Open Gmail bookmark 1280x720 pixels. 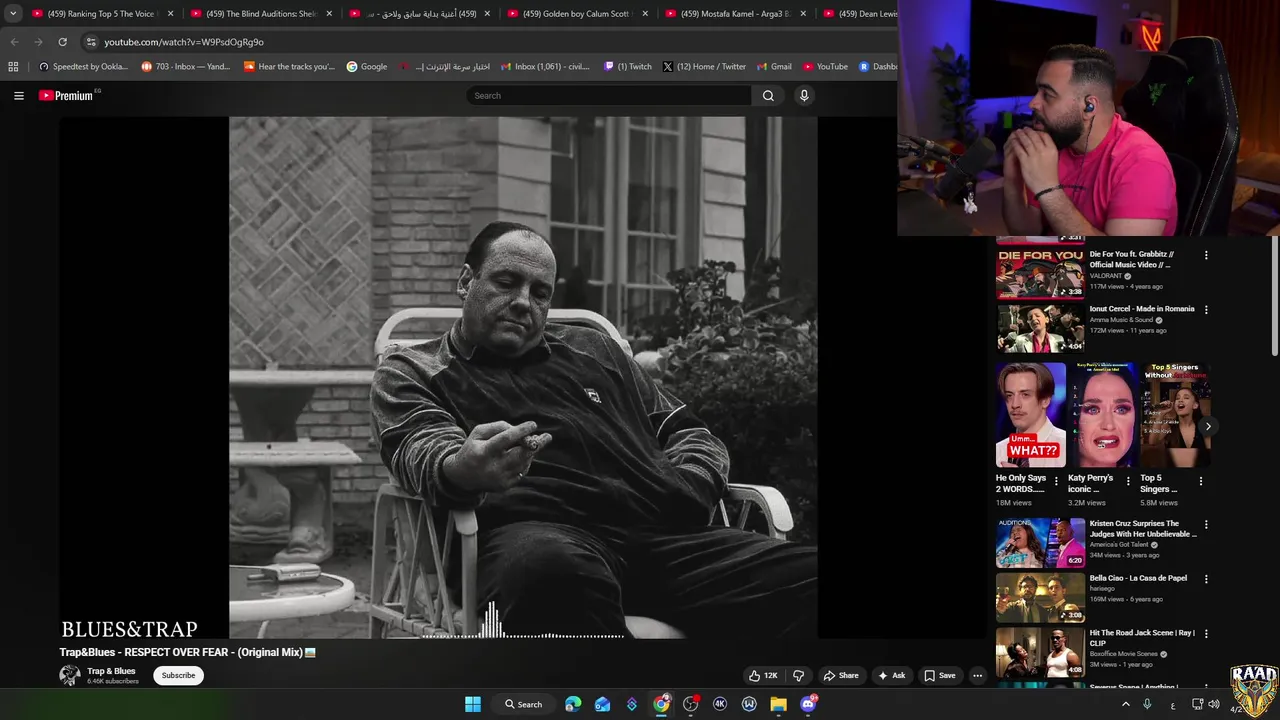pyautogui.click(x=774, y=67)
